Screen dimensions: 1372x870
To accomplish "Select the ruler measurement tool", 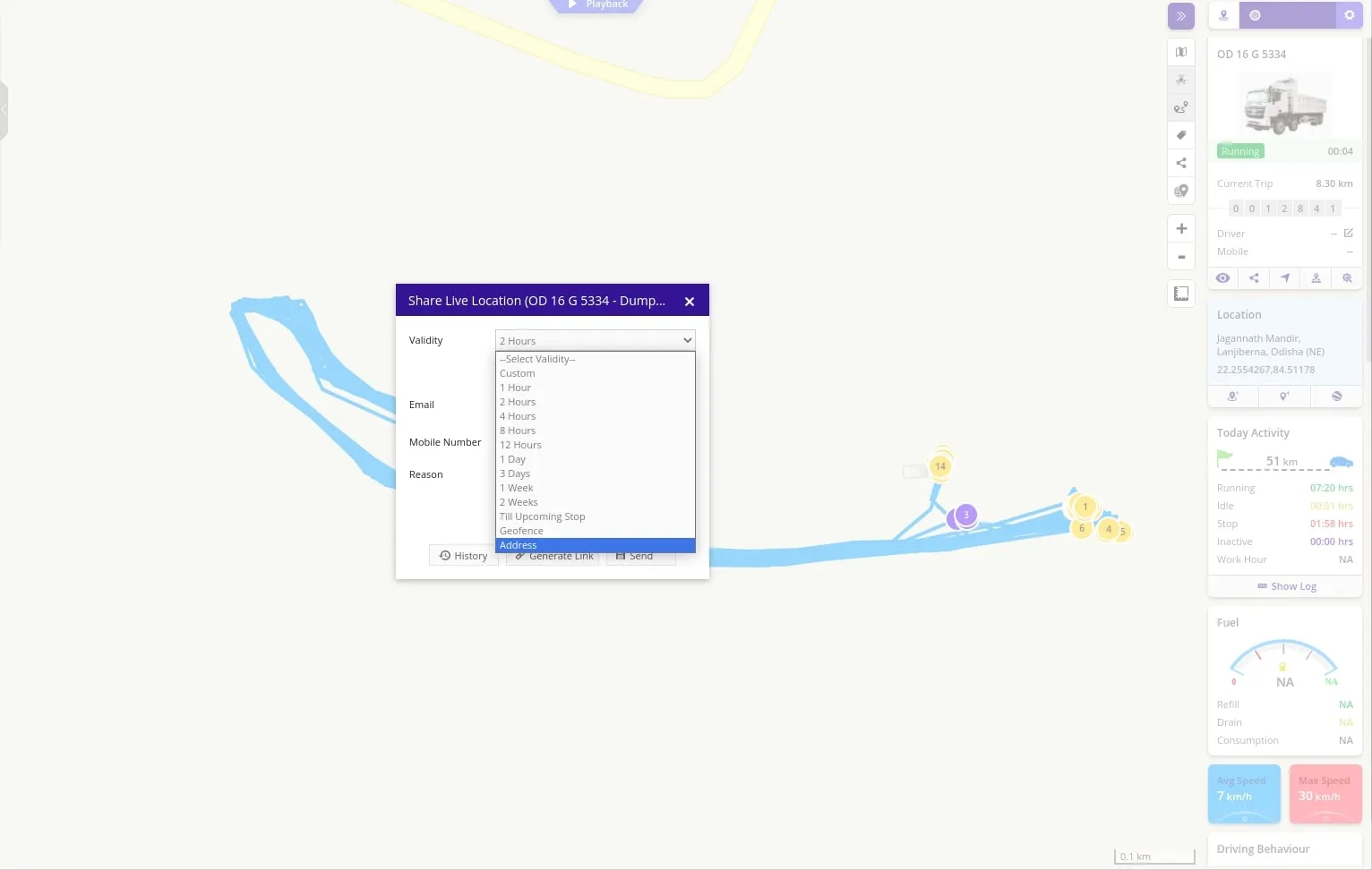I will (1181, 294).
